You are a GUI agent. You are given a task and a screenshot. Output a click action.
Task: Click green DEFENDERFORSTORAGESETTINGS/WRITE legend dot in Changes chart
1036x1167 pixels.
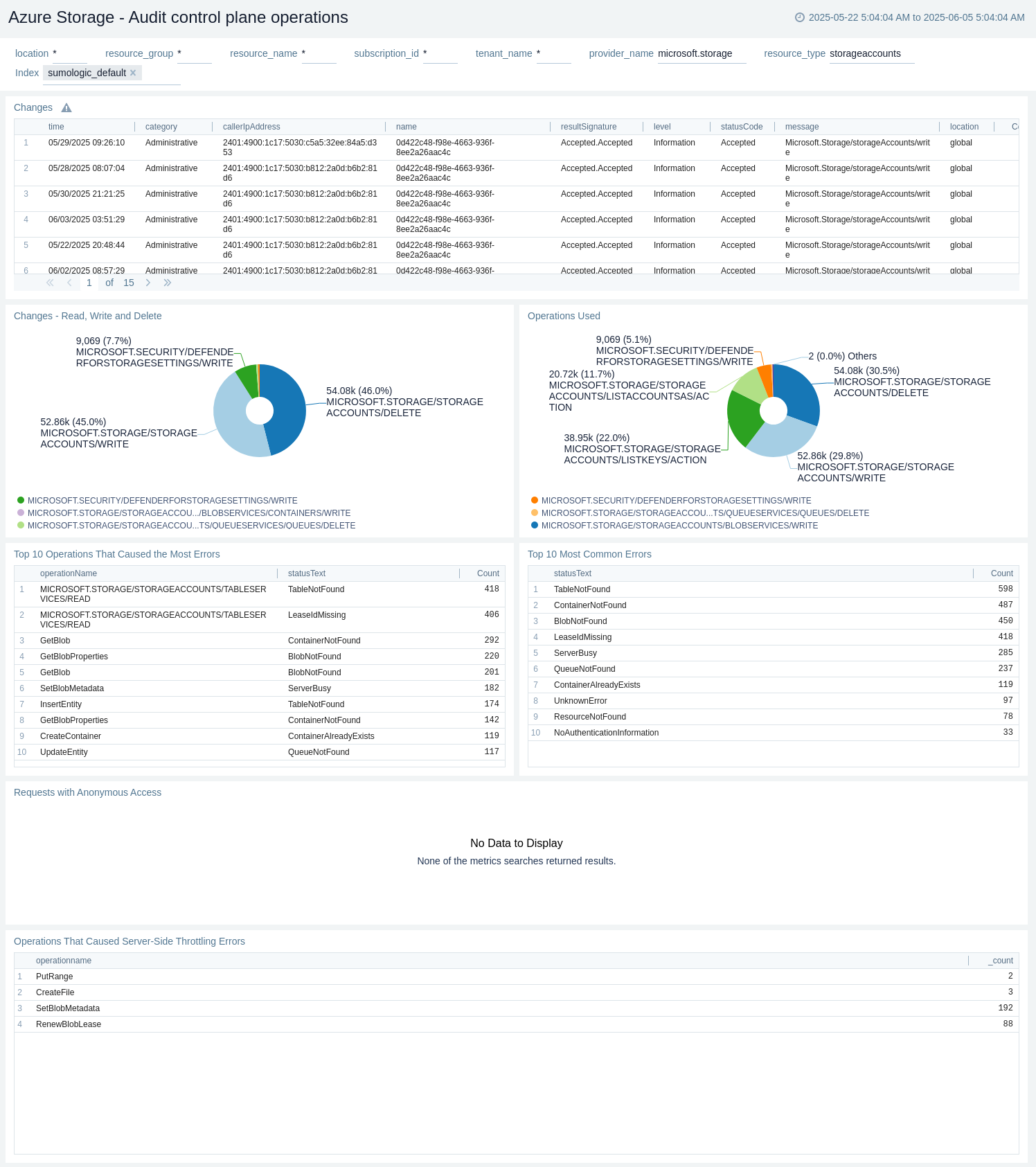coord(21,500)
